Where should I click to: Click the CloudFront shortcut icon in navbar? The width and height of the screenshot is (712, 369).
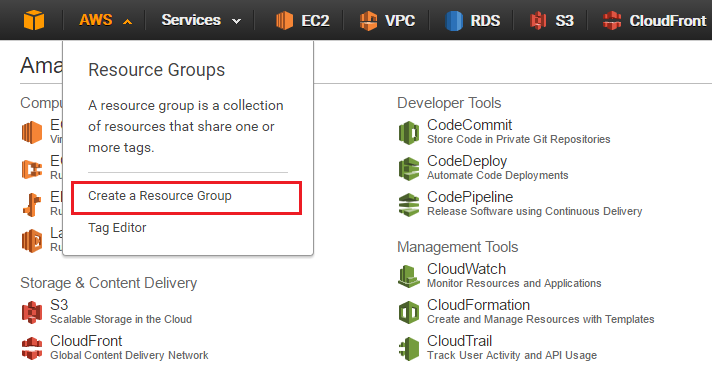612,20
